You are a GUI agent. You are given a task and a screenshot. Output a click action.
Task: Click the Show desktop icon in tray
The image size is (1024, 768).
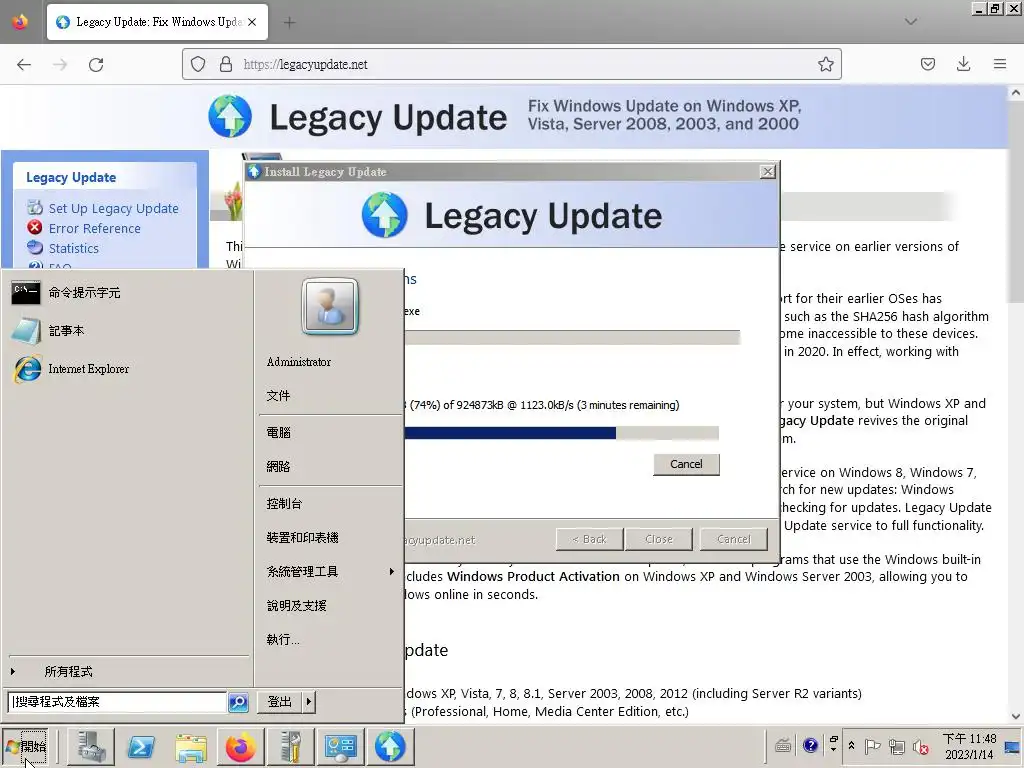coord(1013,746)
